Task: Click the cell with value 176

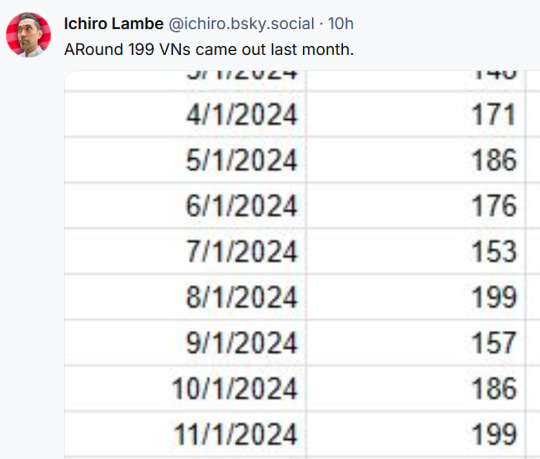Action: pos(415,206)
